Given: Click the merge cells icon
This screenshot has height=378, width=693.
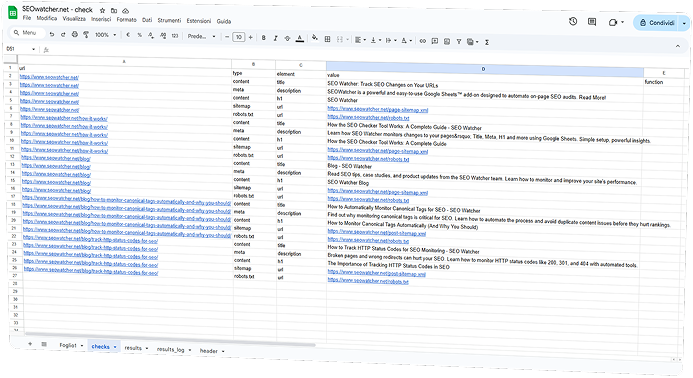Looking at the screenshot, I should (x=340, y=39).
